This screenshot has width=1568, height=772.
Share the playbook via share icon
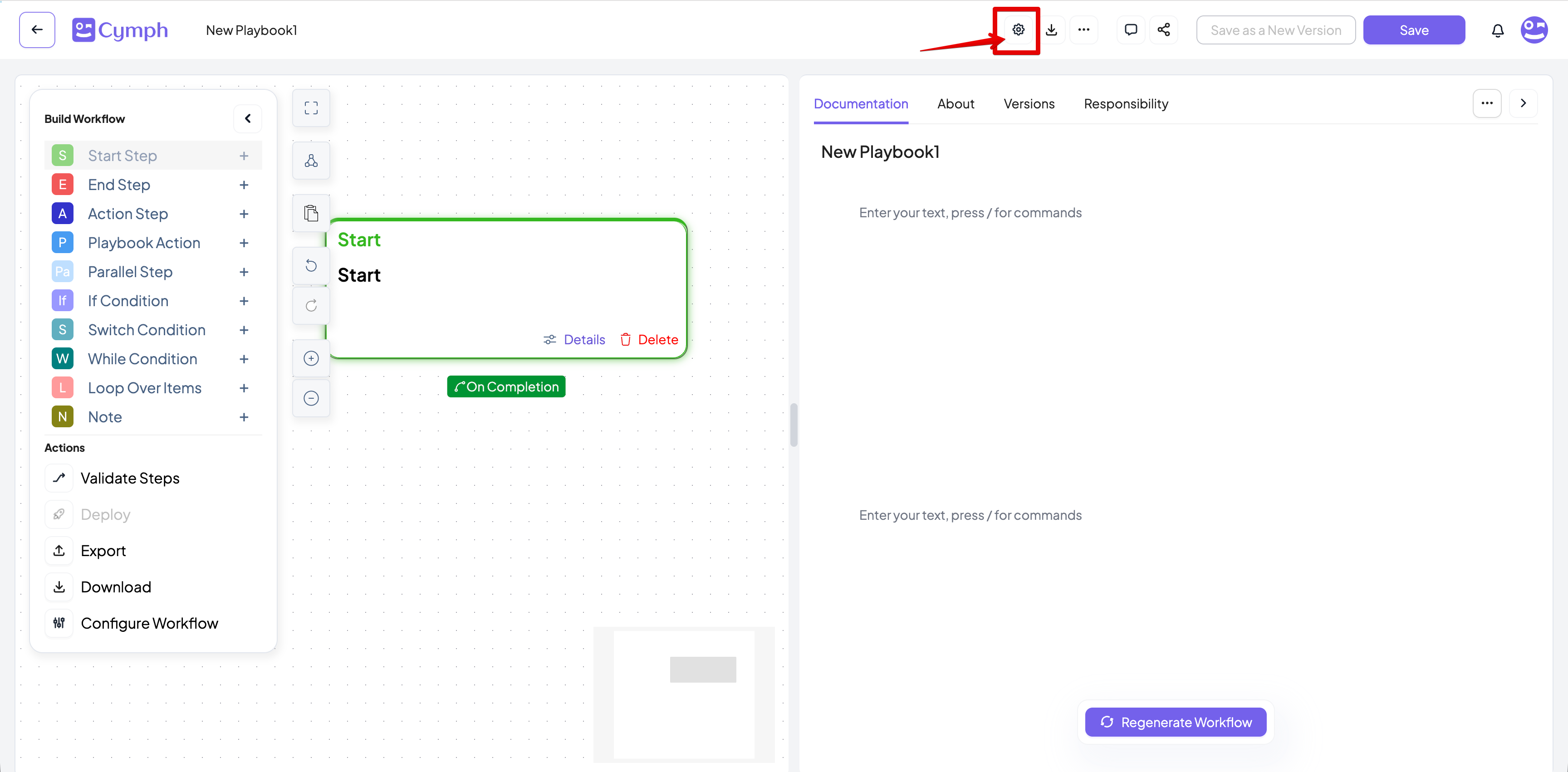(x=1163, y=29)
